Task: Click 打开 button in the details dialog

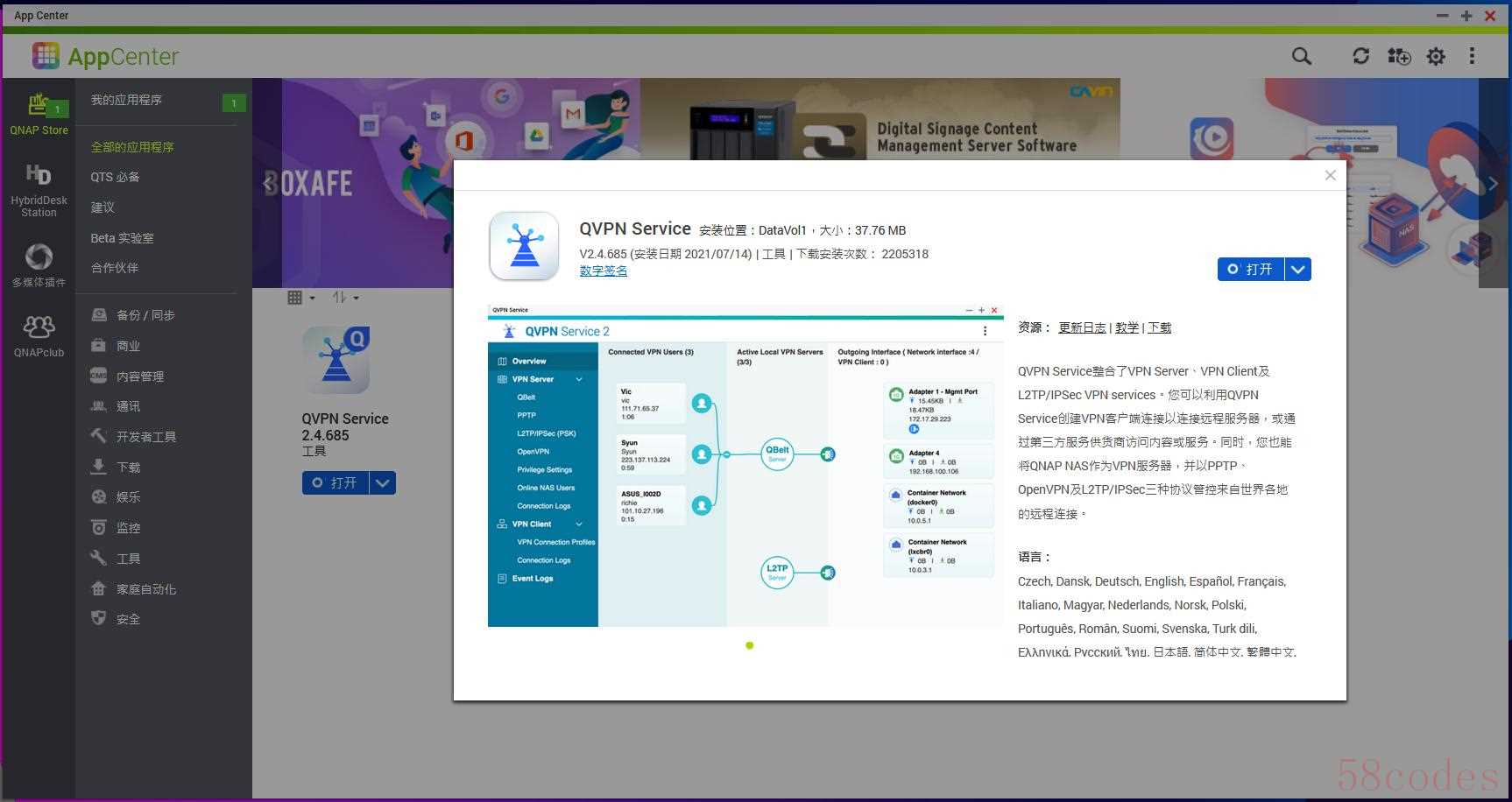Action: point(1251,270)
